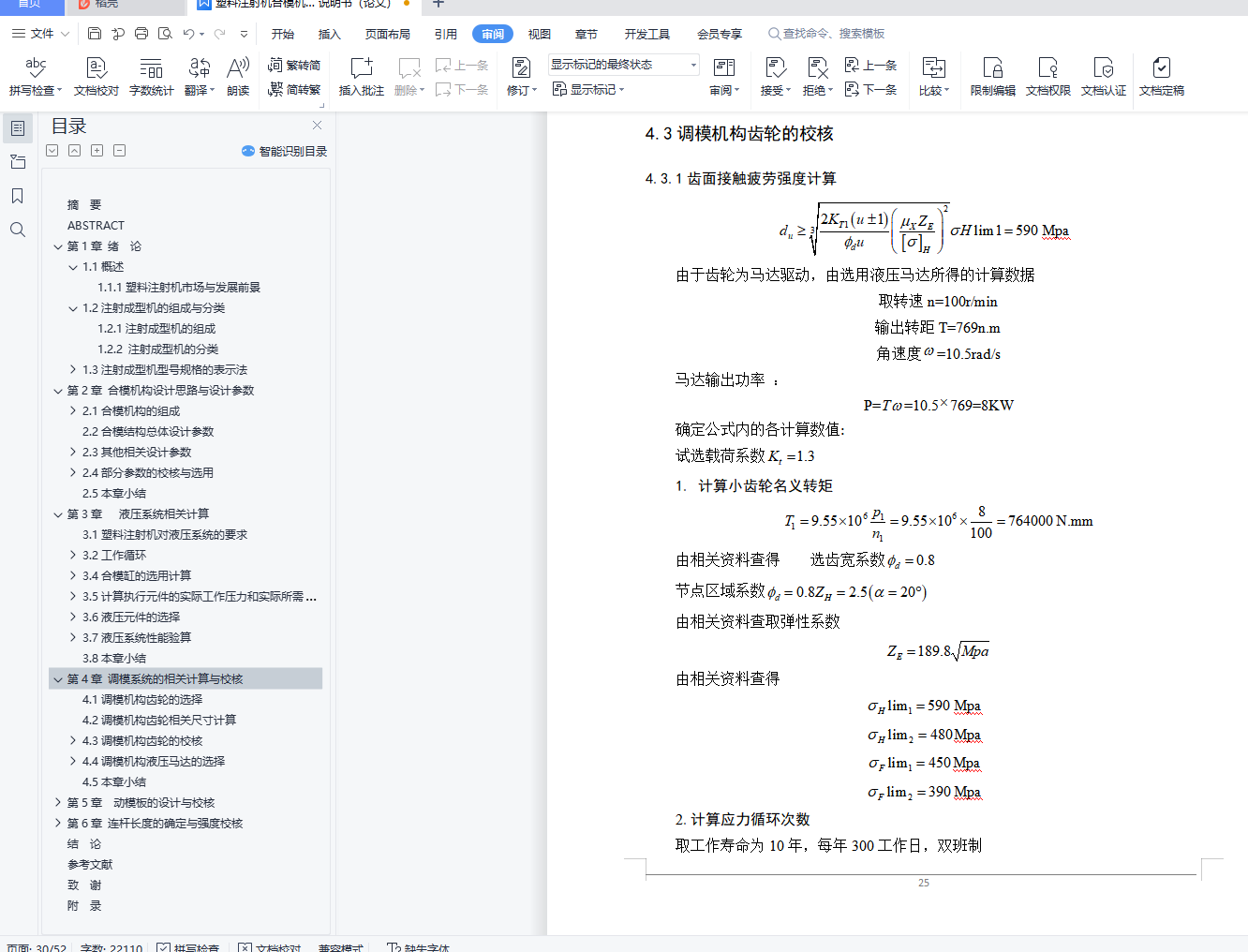Jump to the ABSTRACT heading in the outline

click(96, 226)
